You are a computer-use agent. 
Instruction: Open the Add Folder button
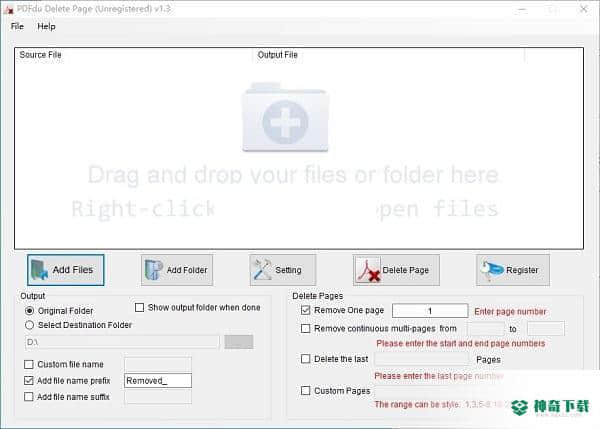177,270
